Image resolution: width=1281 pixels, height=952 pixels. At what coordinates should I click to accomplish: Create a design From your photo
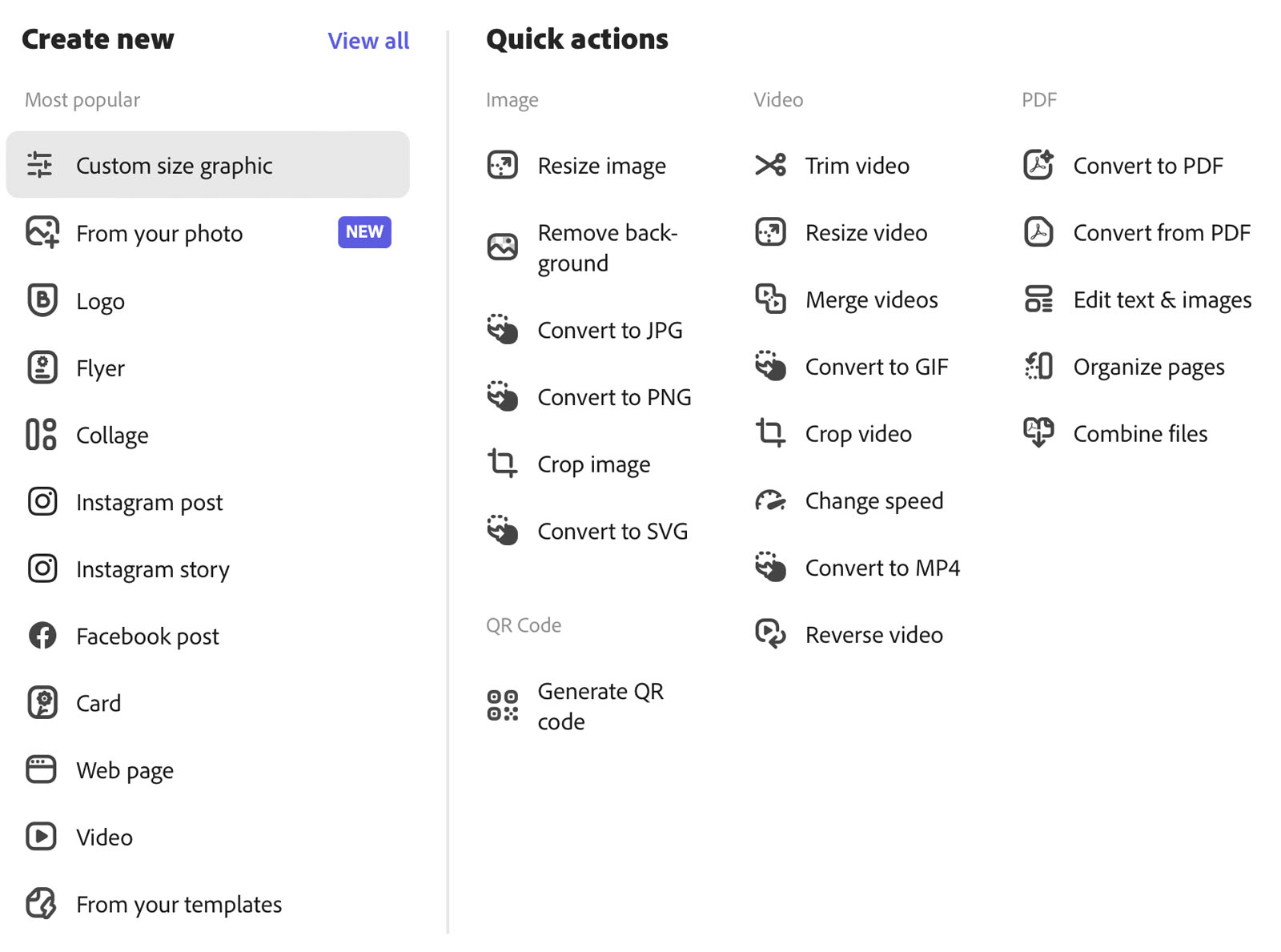pyautogui.click(x=159, y=233)
